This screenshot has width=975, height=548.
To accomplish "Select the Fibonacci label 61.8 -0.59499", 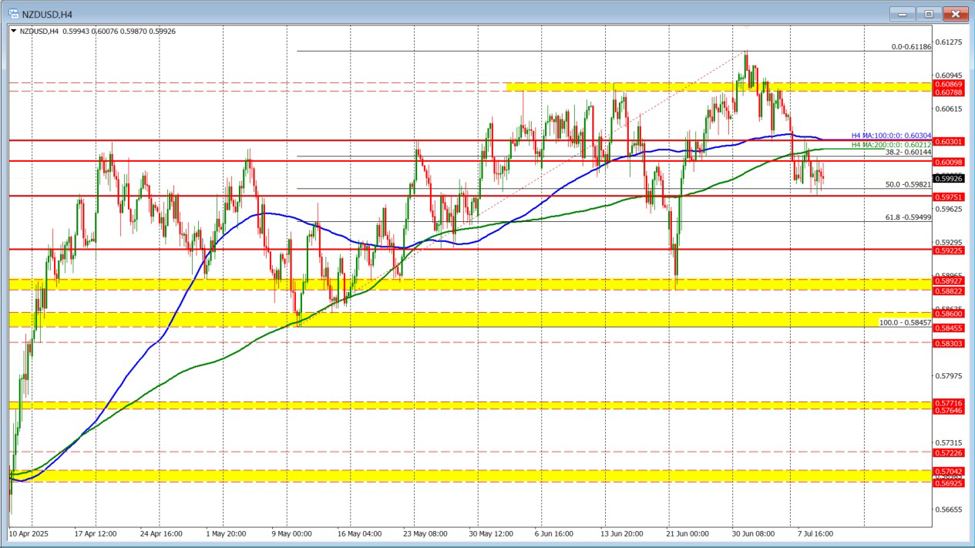I will (908, 217).
